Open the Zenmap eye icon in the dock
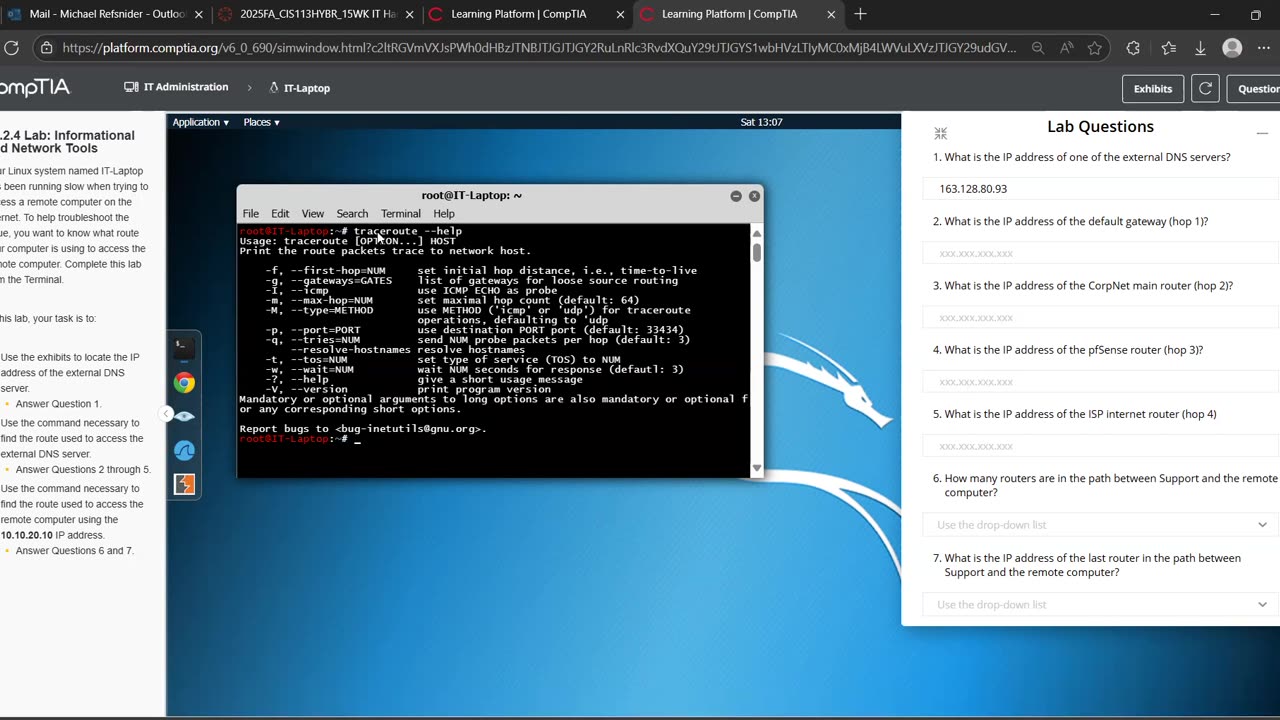The height and width of the screenshot is (720, 1280). (x=184, y=416)
